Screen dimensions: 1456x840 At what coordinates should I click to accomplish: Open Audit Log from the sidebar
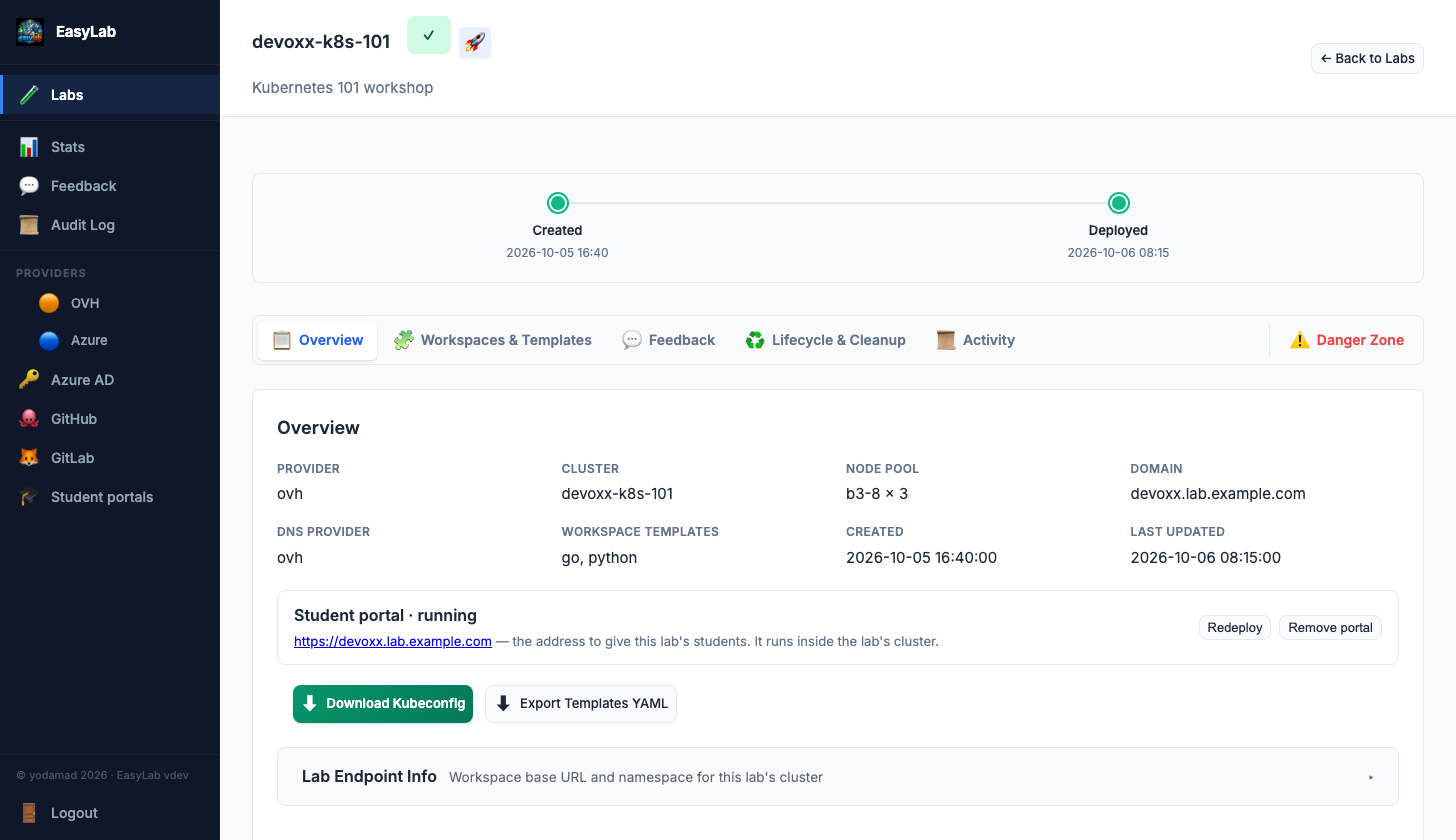pos(110,225)
